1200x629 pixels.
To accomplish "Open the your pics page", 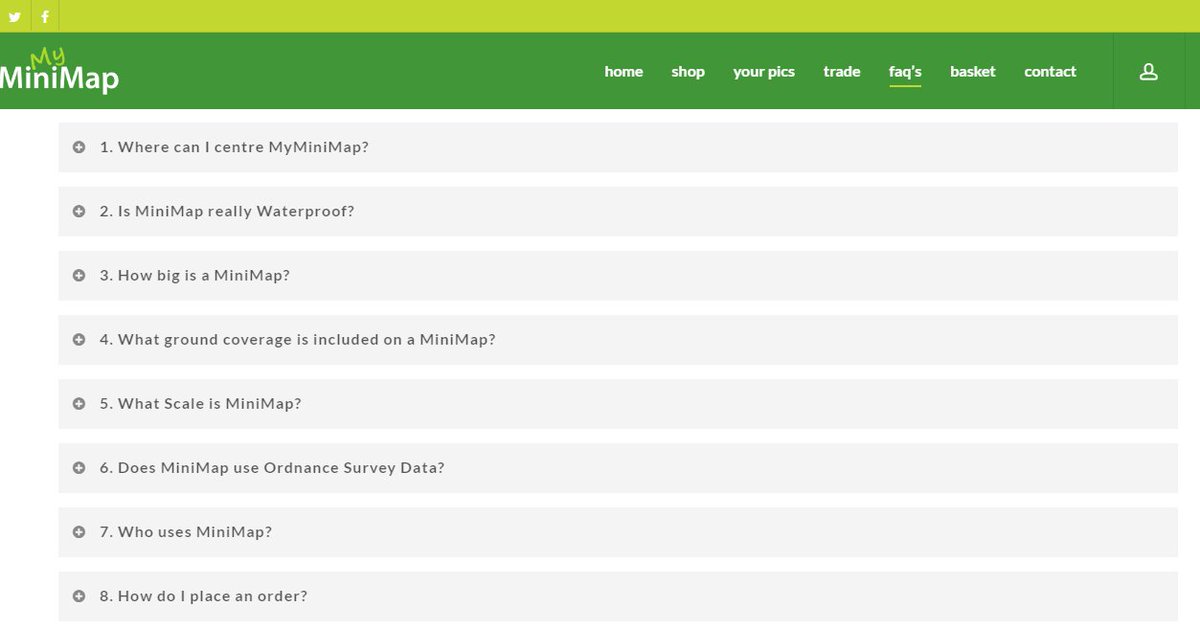I will pos(764,72).
